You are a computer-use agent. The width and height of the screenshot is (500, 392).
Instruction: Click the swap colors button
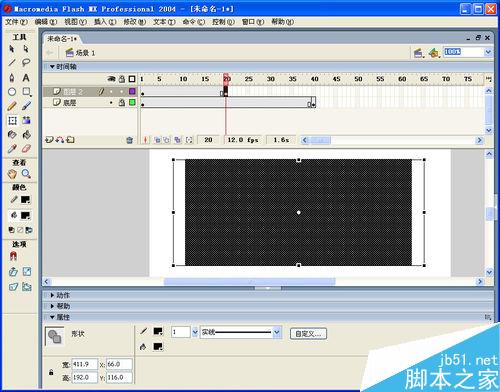(x=29, y=230)
